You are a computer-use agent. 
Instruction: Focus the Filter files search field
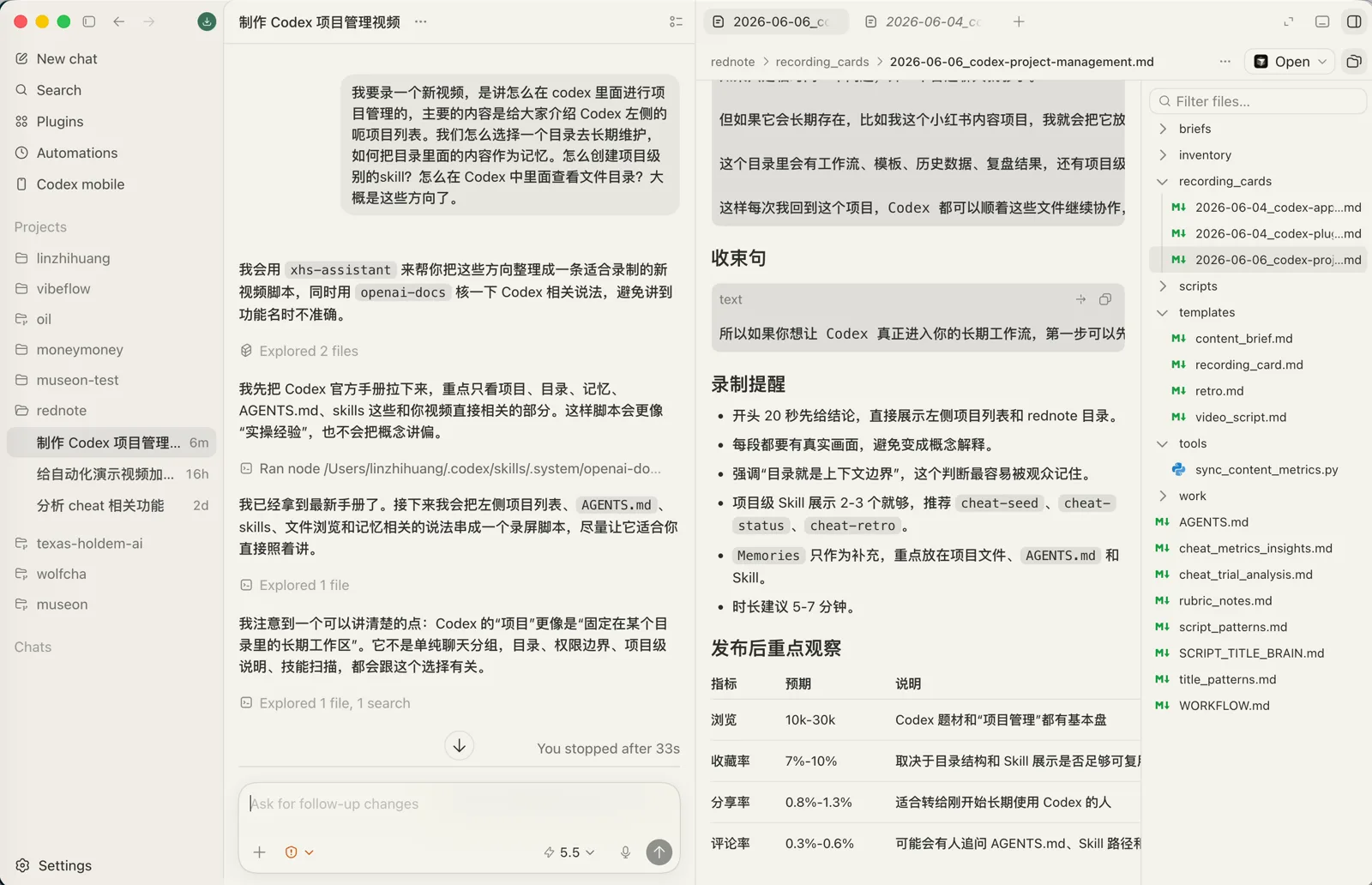click(x=1257, y=101)
